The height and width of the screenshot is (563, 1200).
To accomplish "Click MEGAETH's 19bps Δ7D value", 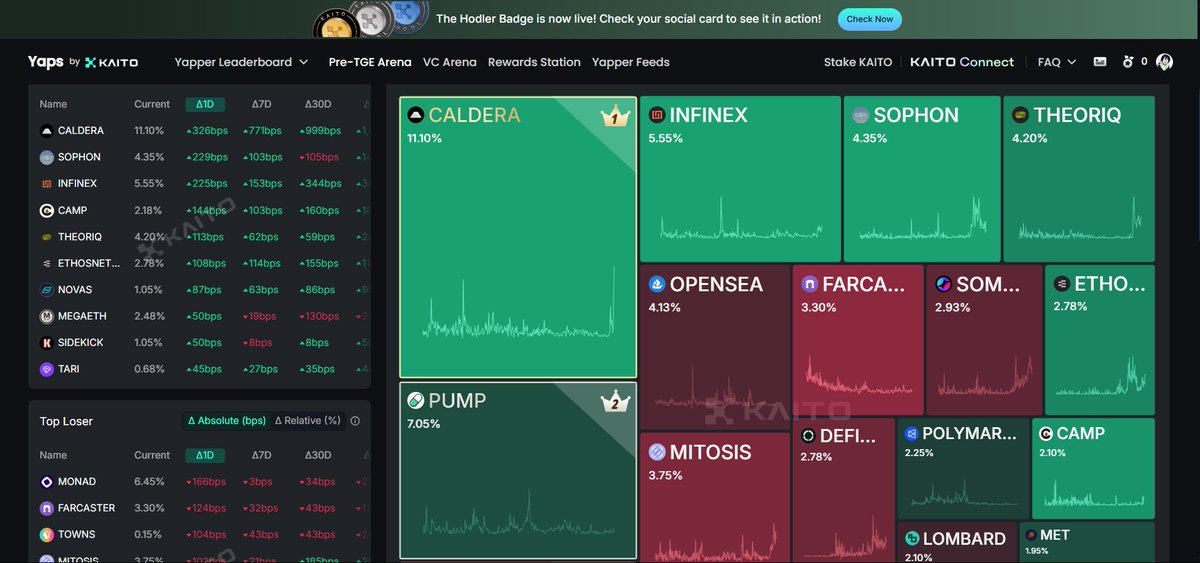I will point(260,316).
